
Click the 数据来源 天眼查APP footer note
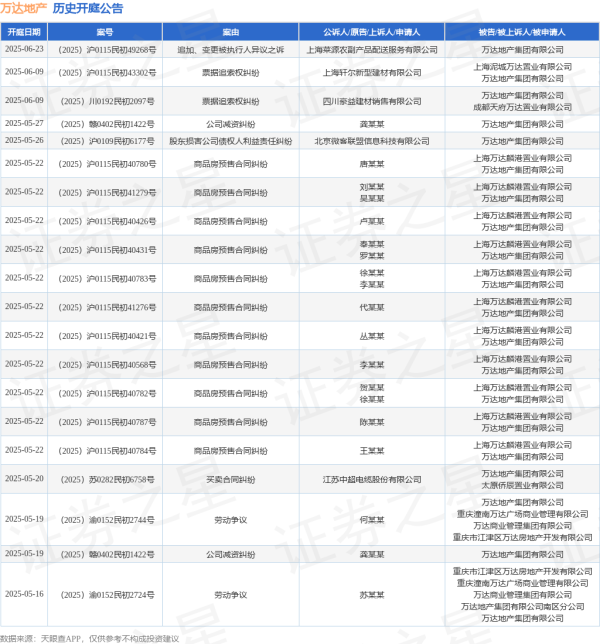tap(89, 639)
